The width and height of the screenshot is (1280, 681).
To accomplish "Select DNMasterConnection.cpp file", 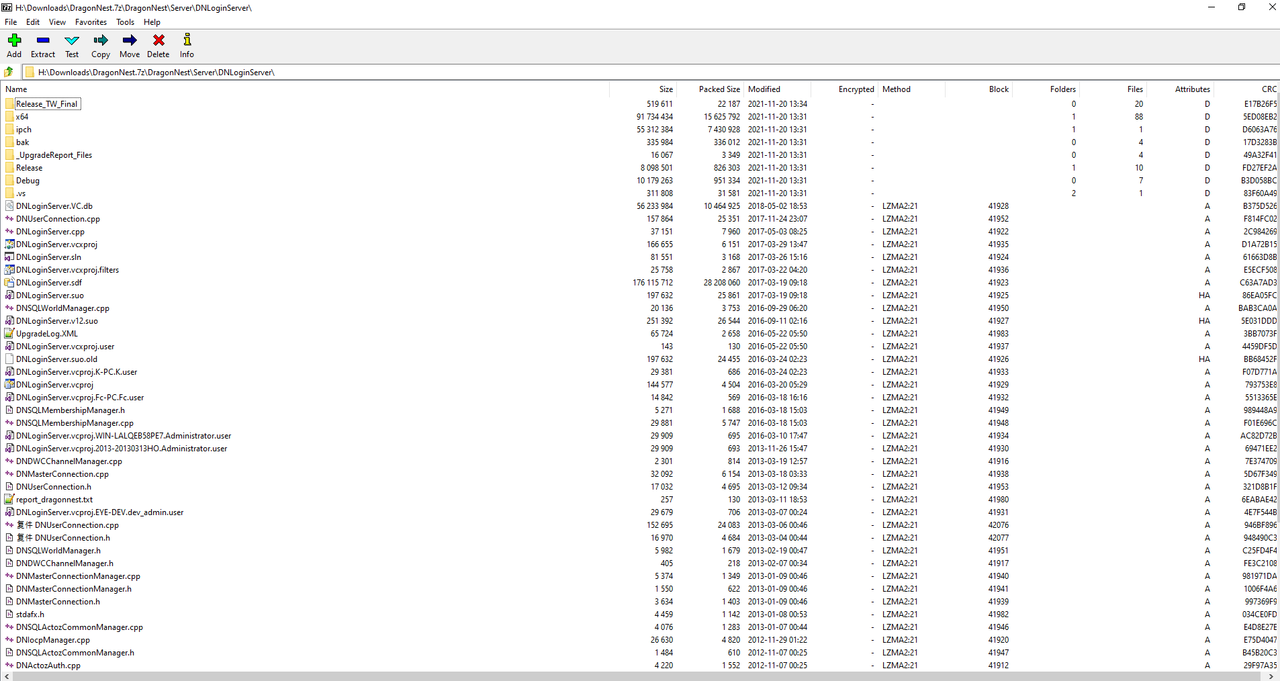I will coord(62,474).
